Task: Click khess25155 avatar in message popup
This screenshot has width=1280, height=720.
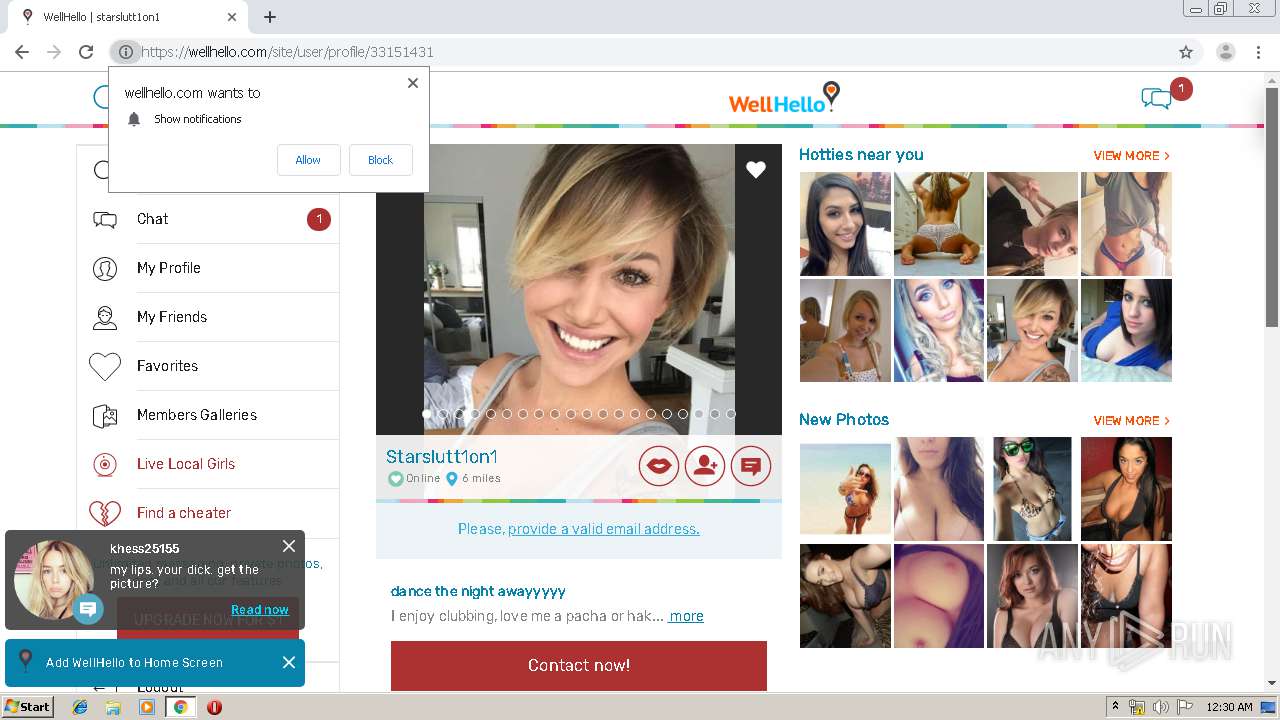Action: (54, 580)
